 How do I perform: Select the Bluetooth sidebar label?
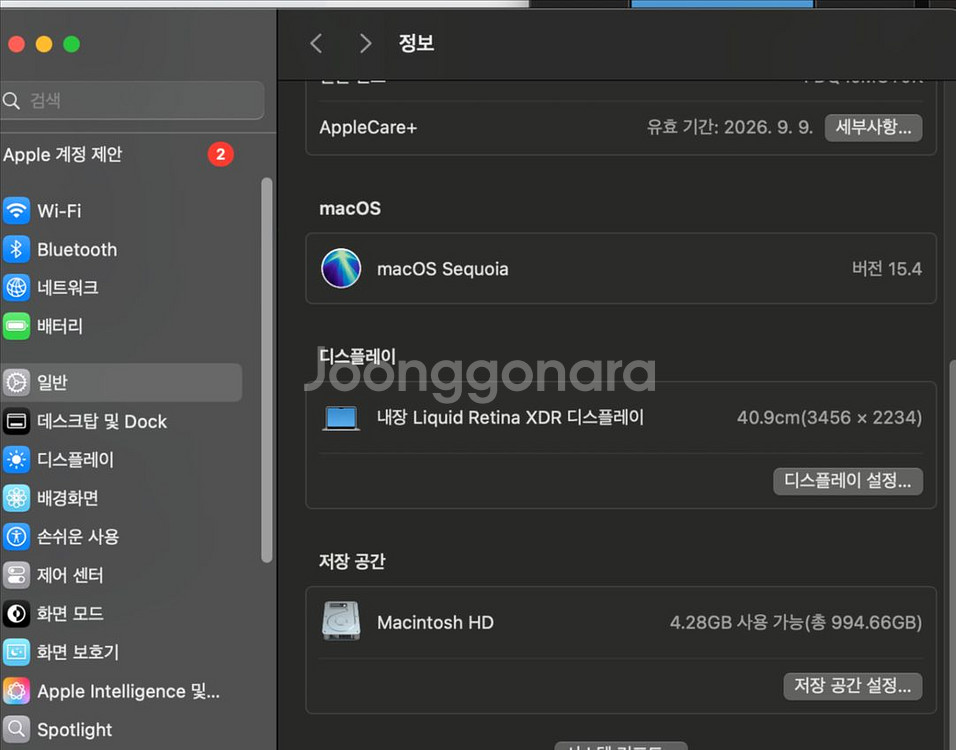point(77,249)
